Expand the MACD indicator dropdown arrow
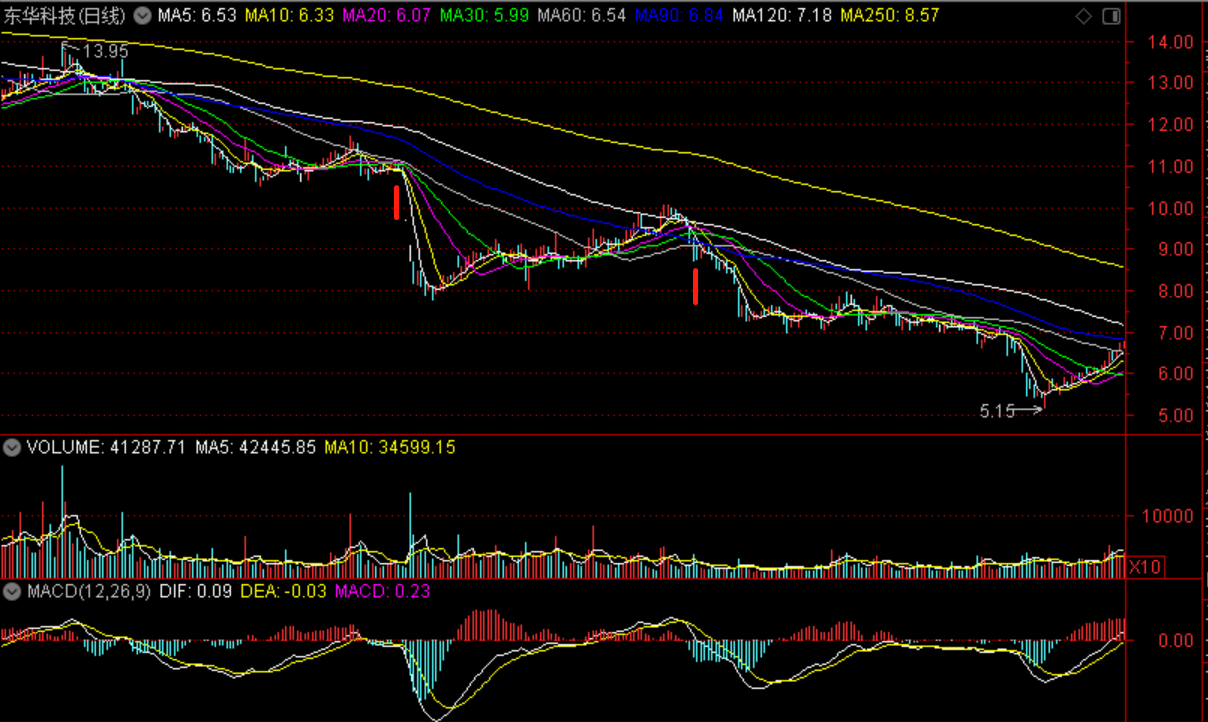Viewport: 1208px width, 722px height. (x=13, y=591)
